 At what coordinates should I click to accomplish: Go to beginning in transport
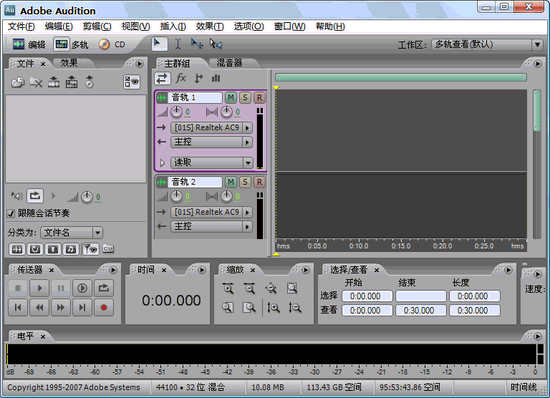[18, 308]
